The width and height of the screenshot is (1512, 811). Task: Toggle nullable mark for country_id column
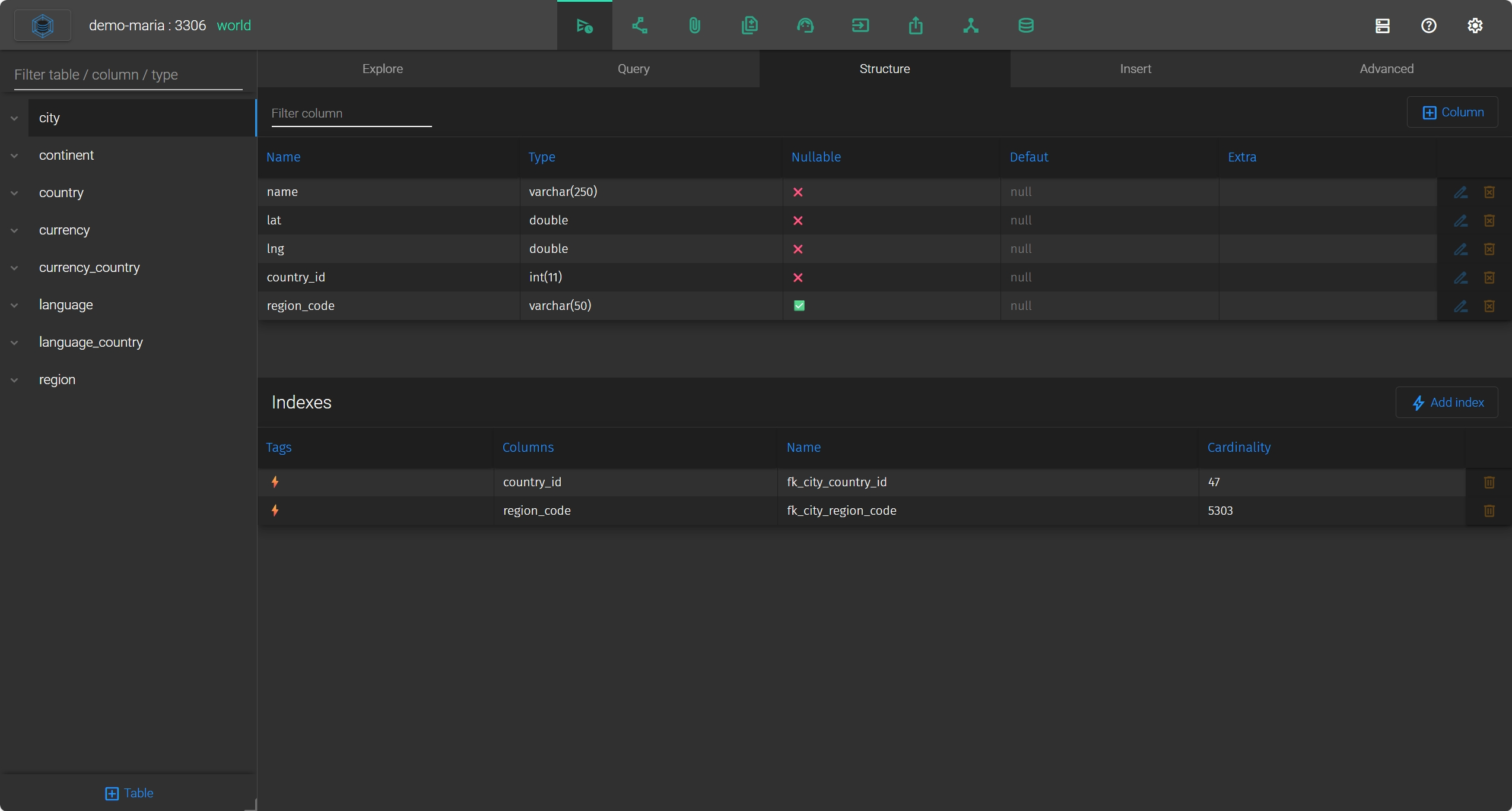tap(798, 278)
